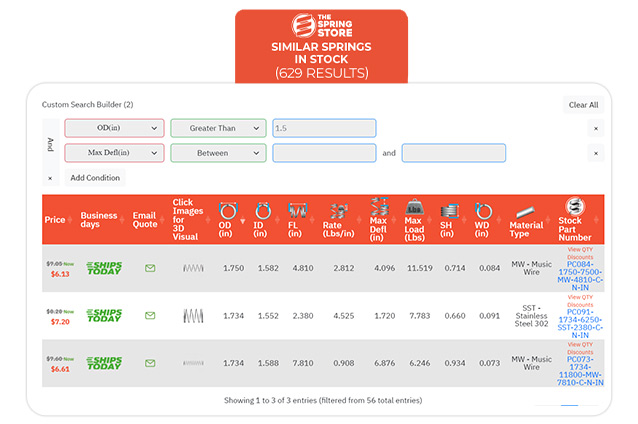Remove the Max Defl(in) condition row
The image size is (638, 424).
[x=596, y=153]
